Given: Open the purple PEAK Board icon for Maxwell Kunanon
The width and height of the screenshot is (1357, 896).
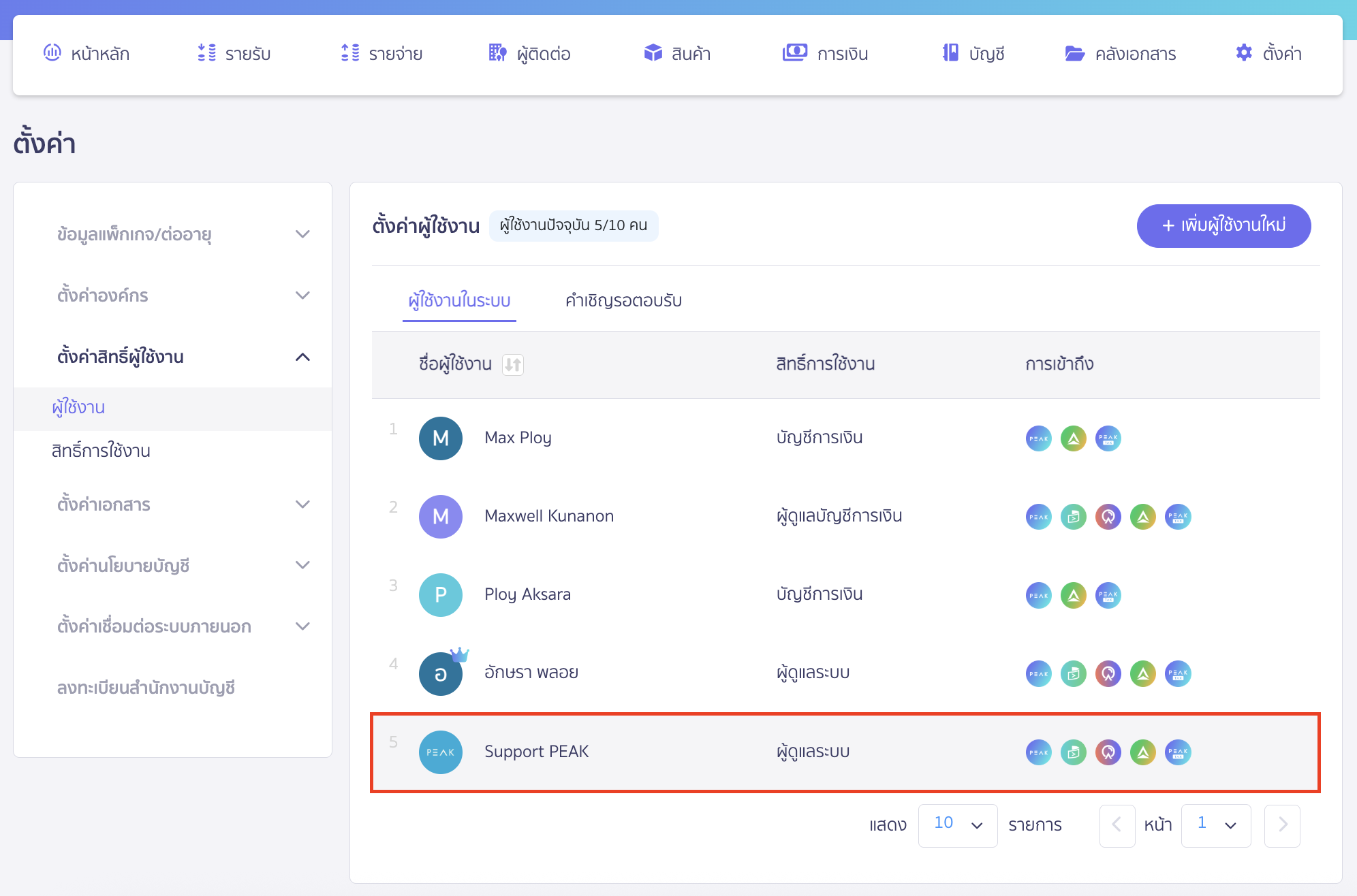Looking at the screenshot, I should (x=1108, y=517).
